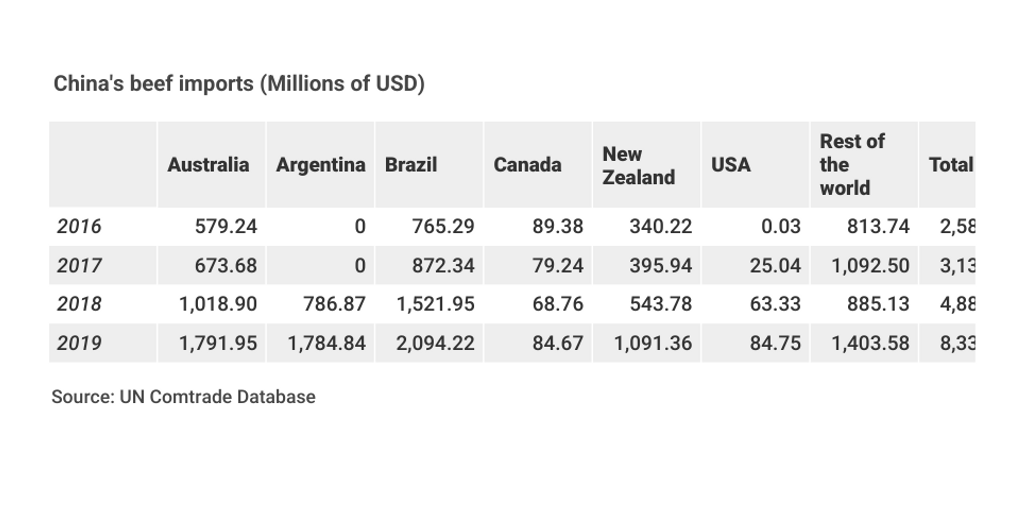Click Brazil's 2019 value 2,094.22
The image size is (1024, 512).
[x=435, y=343]
